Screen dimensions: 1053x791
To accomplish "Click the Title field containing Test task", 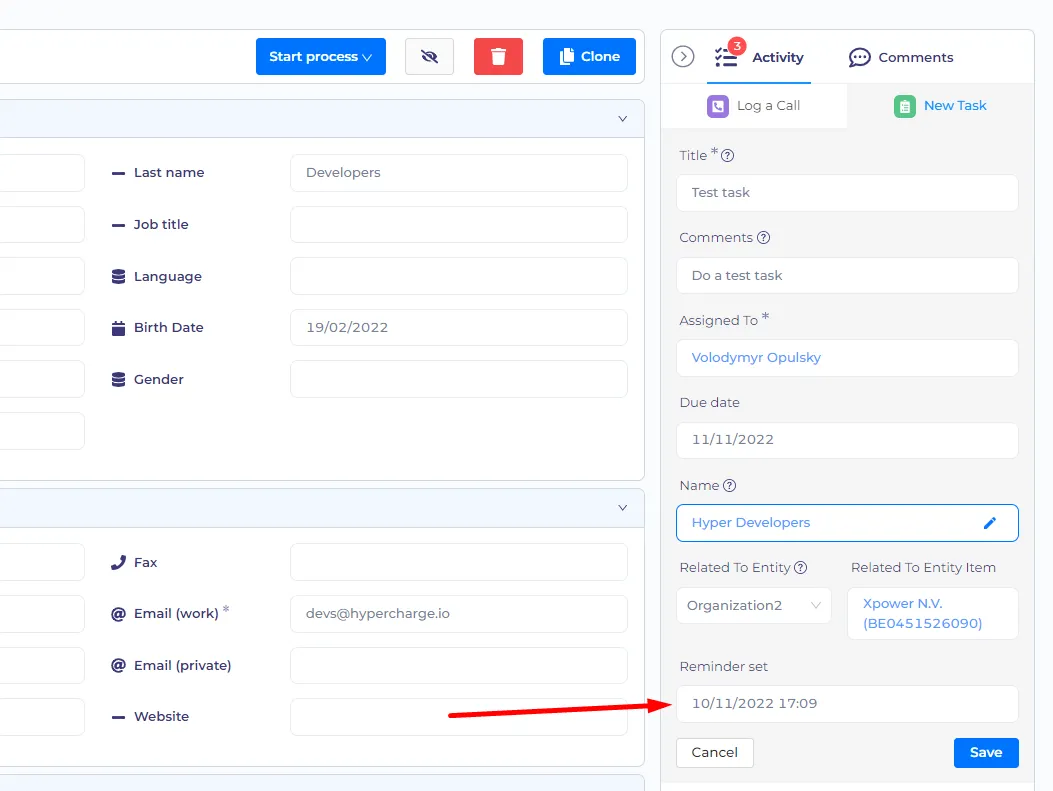I will point(847,193).
